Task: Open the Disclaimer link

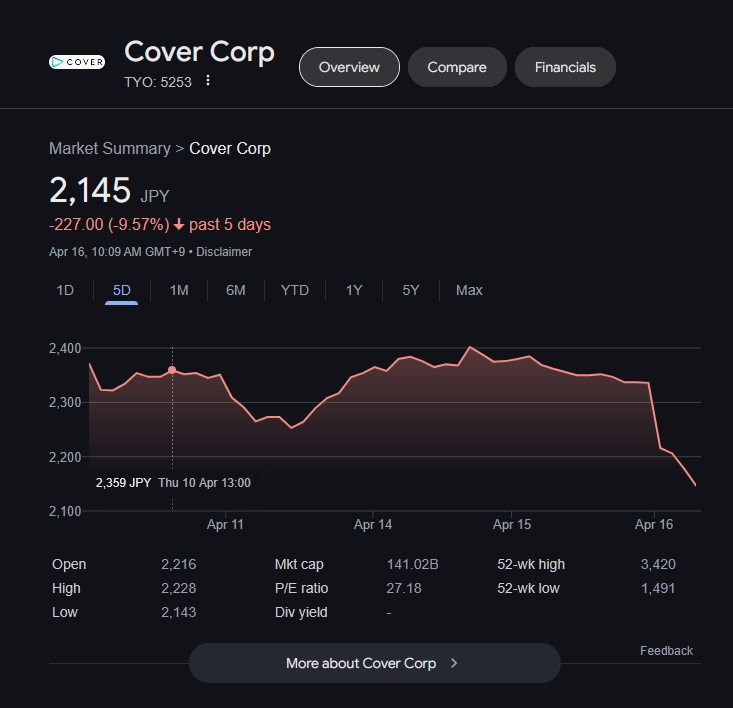Action: click(224, 252)
